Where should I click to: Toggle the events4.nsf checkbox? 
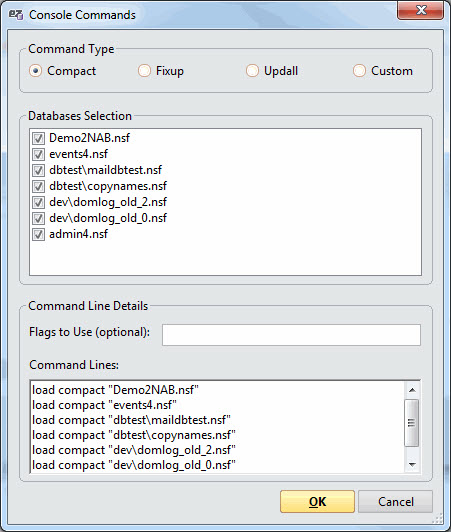(38, 154)
